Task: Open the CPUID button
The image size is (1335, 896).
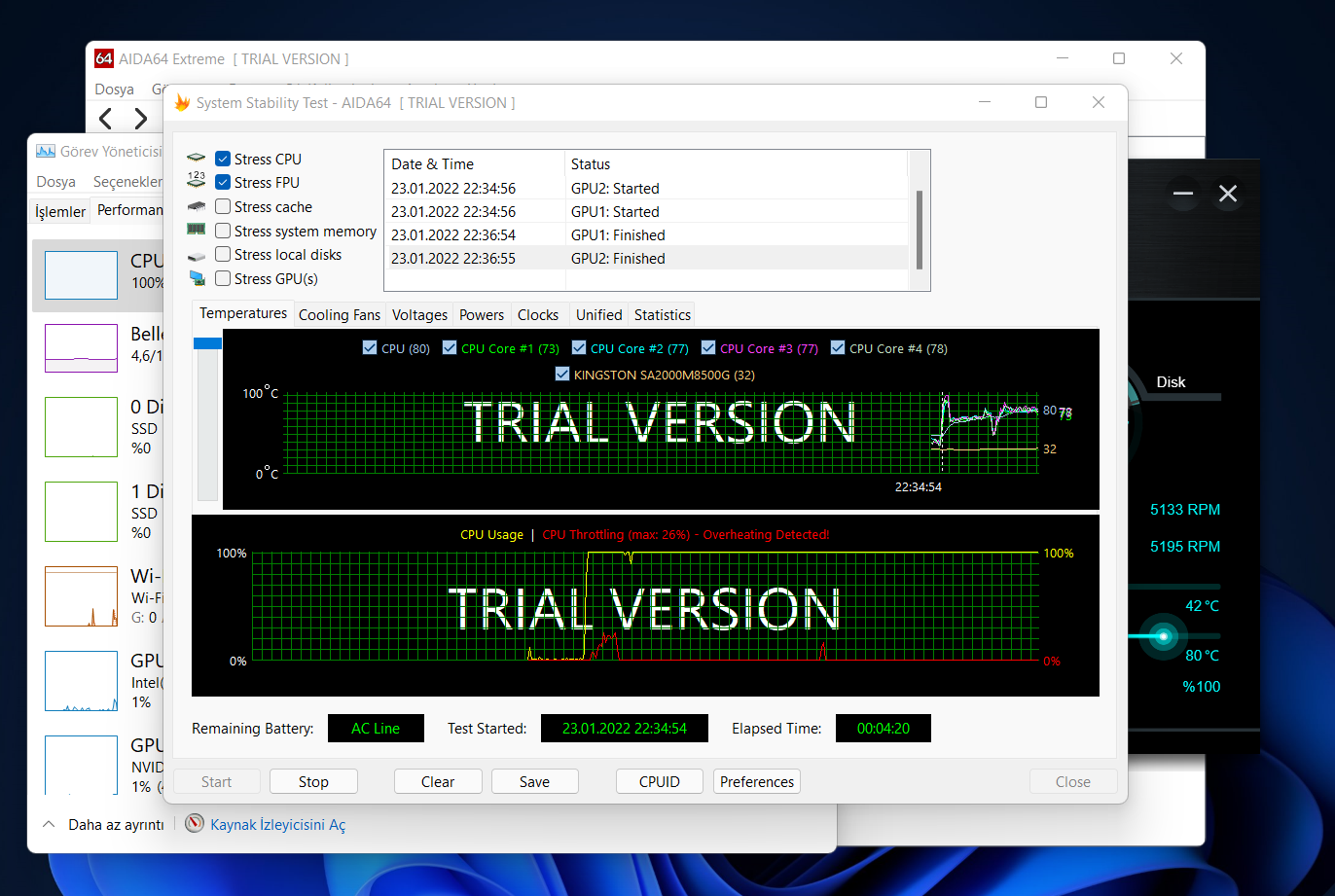Action: click(x=660, y=781)
